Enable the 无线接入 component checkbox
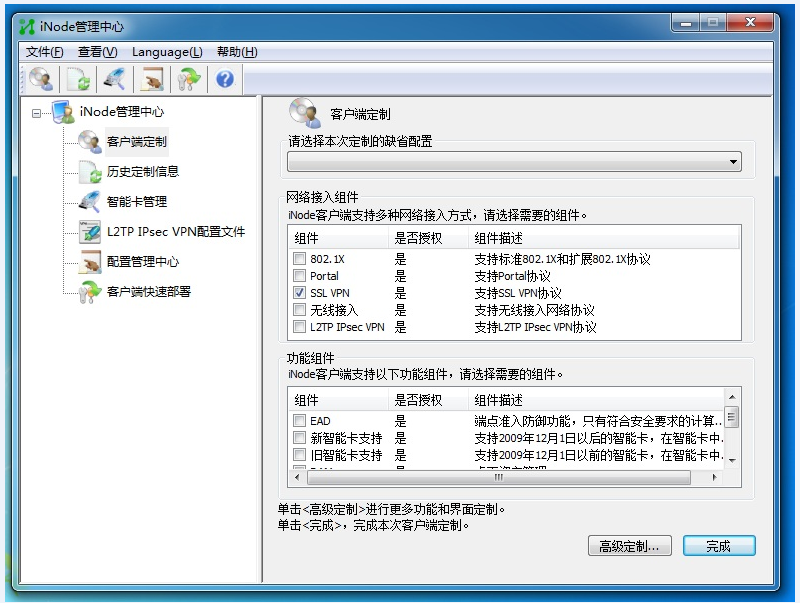This screenshot has width=800, height=603. click(x=299, y=310)
